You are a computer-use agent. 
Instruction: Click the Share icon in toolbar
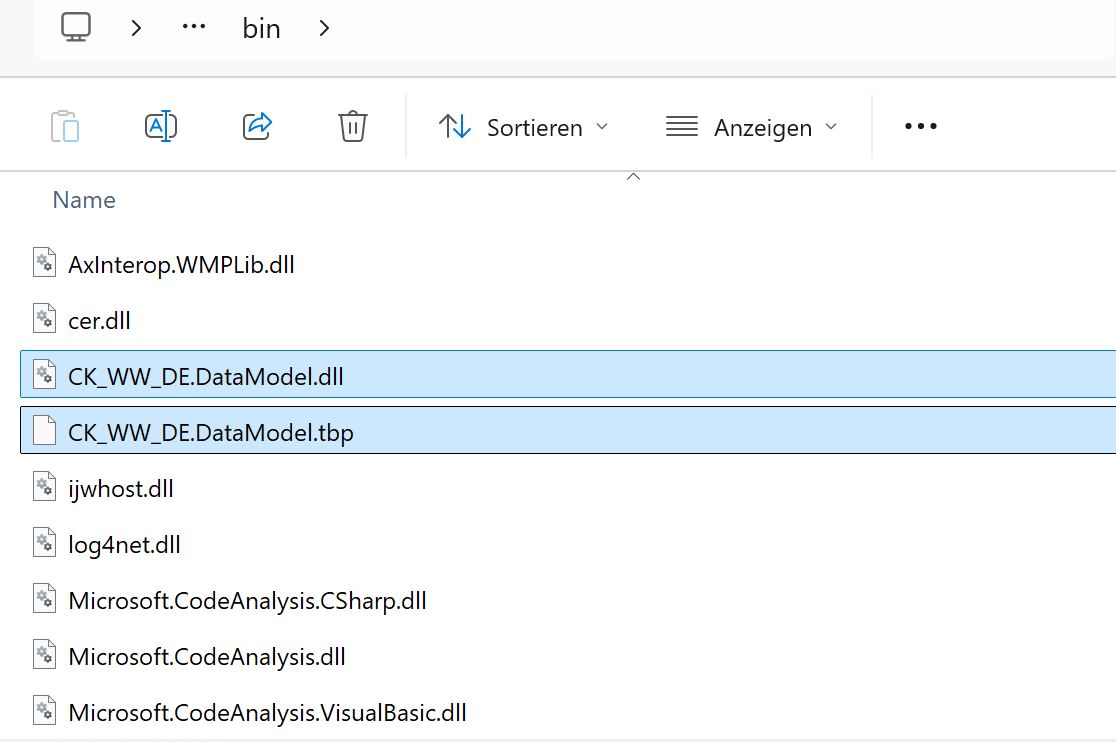point(257,127)
